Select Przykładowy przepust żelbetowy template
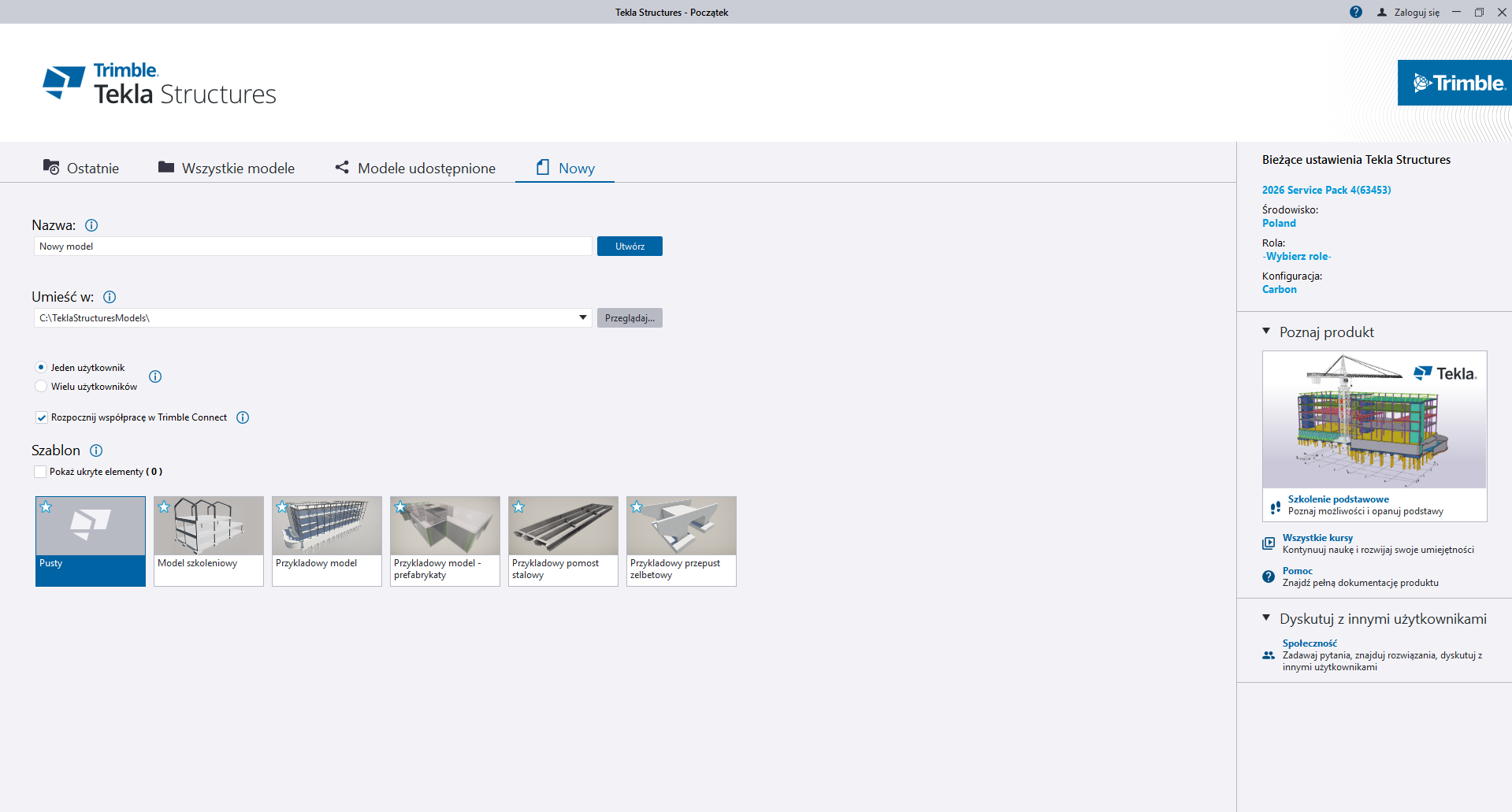 (x=682, y=541)
